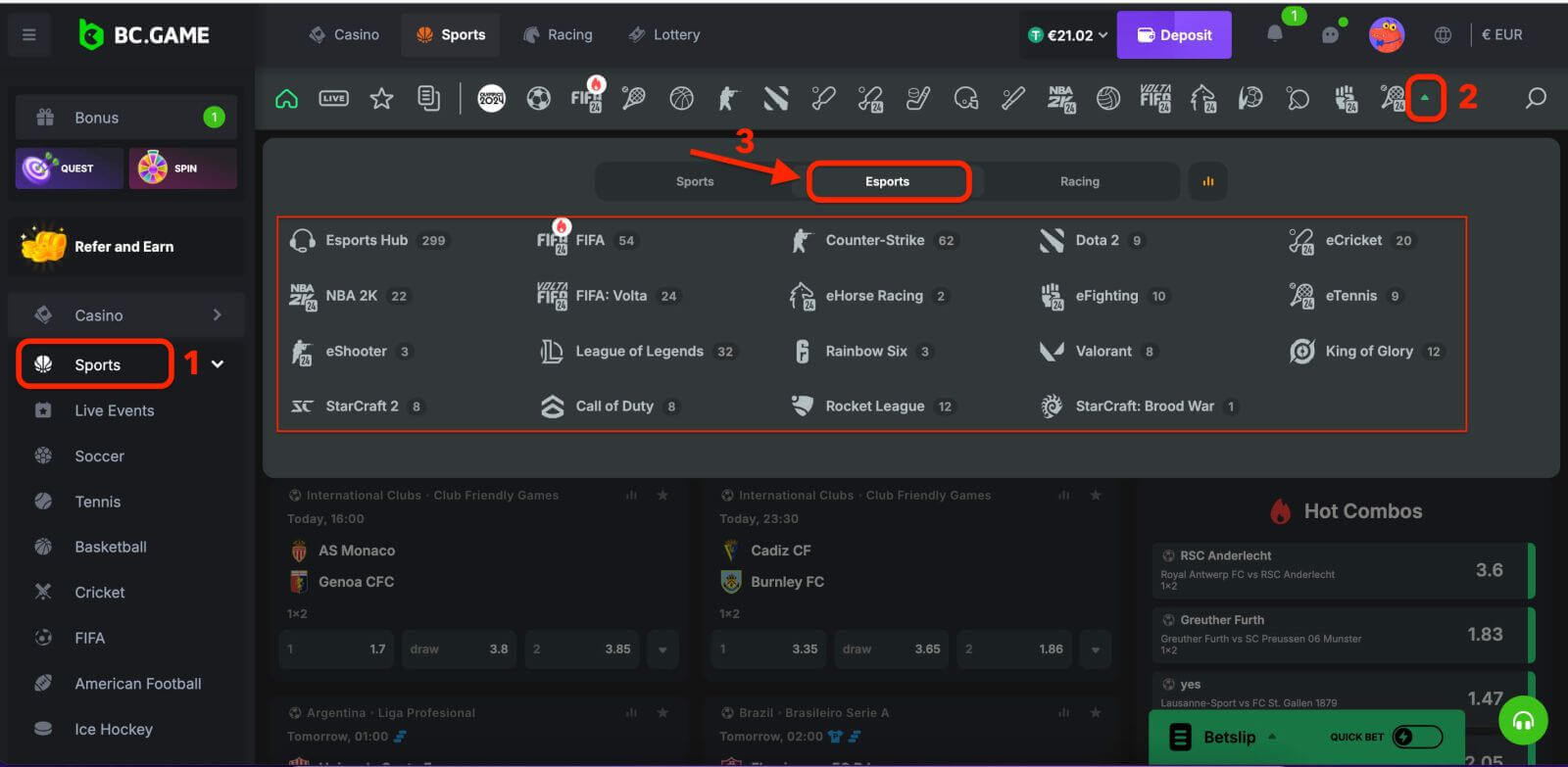1568x767 pixels.
Task: Open the user avatar profile
Action: click(1386, 35)
